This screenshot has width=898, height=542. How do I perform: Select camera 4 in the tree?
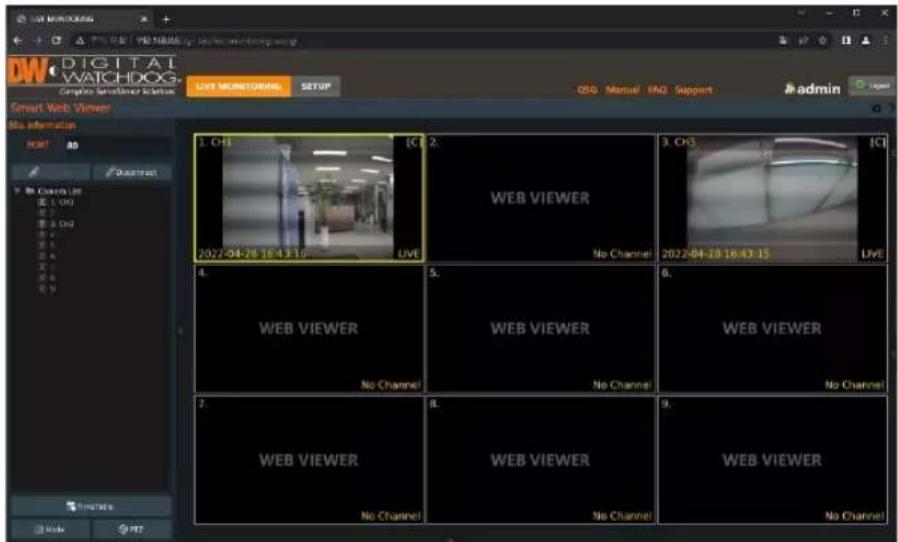click(x=48, y=235)
